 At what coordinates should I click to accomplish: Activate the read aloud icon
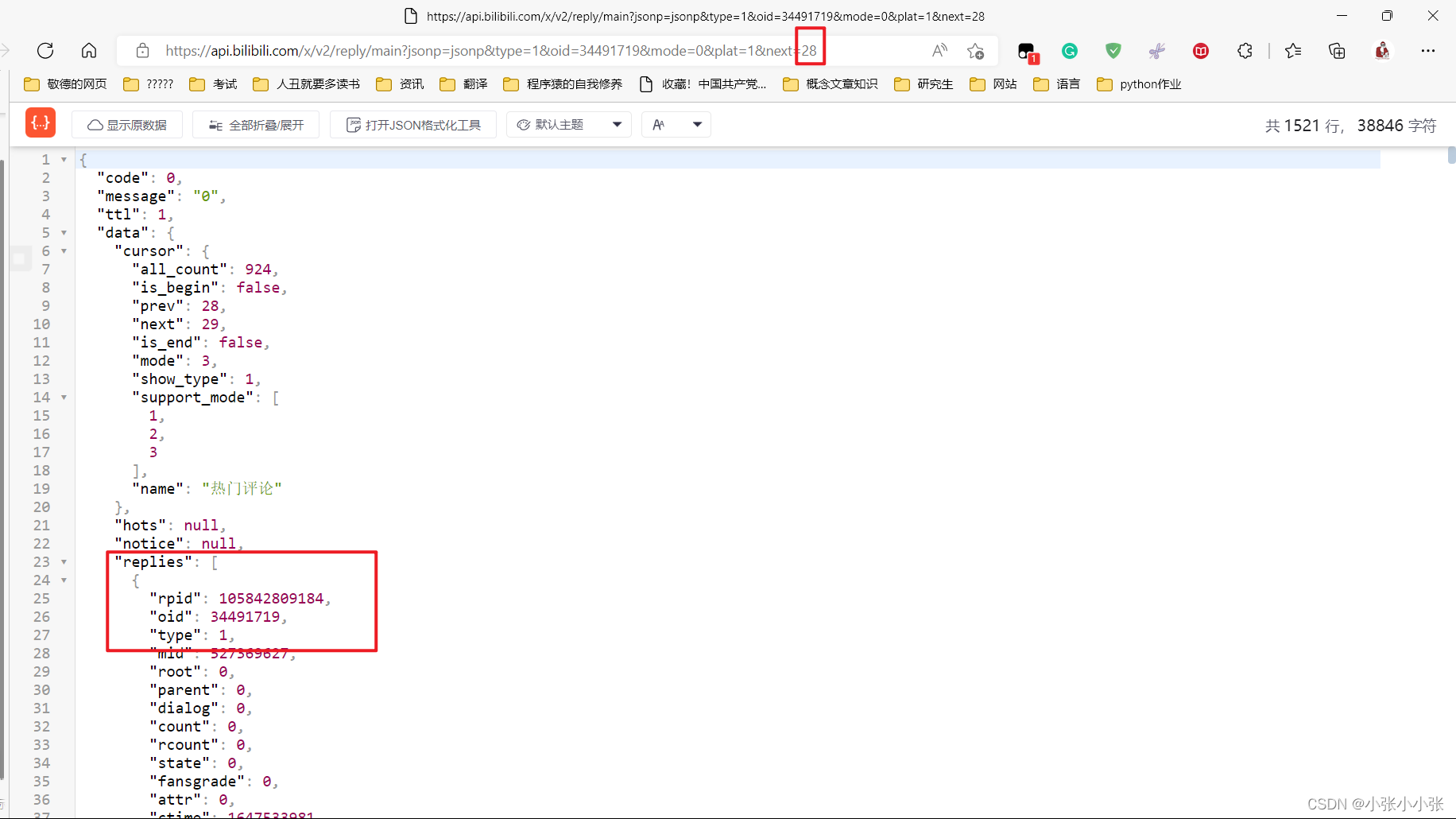coord(939,51)
